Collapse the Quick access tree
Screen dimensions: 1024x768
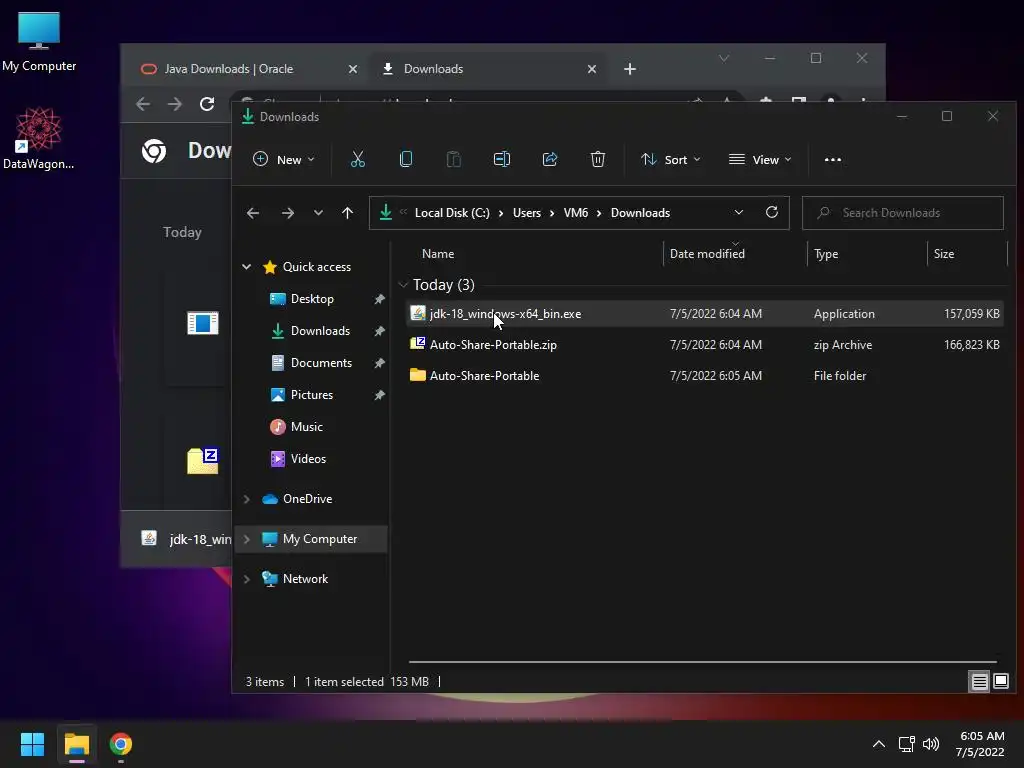click(246, 266)
